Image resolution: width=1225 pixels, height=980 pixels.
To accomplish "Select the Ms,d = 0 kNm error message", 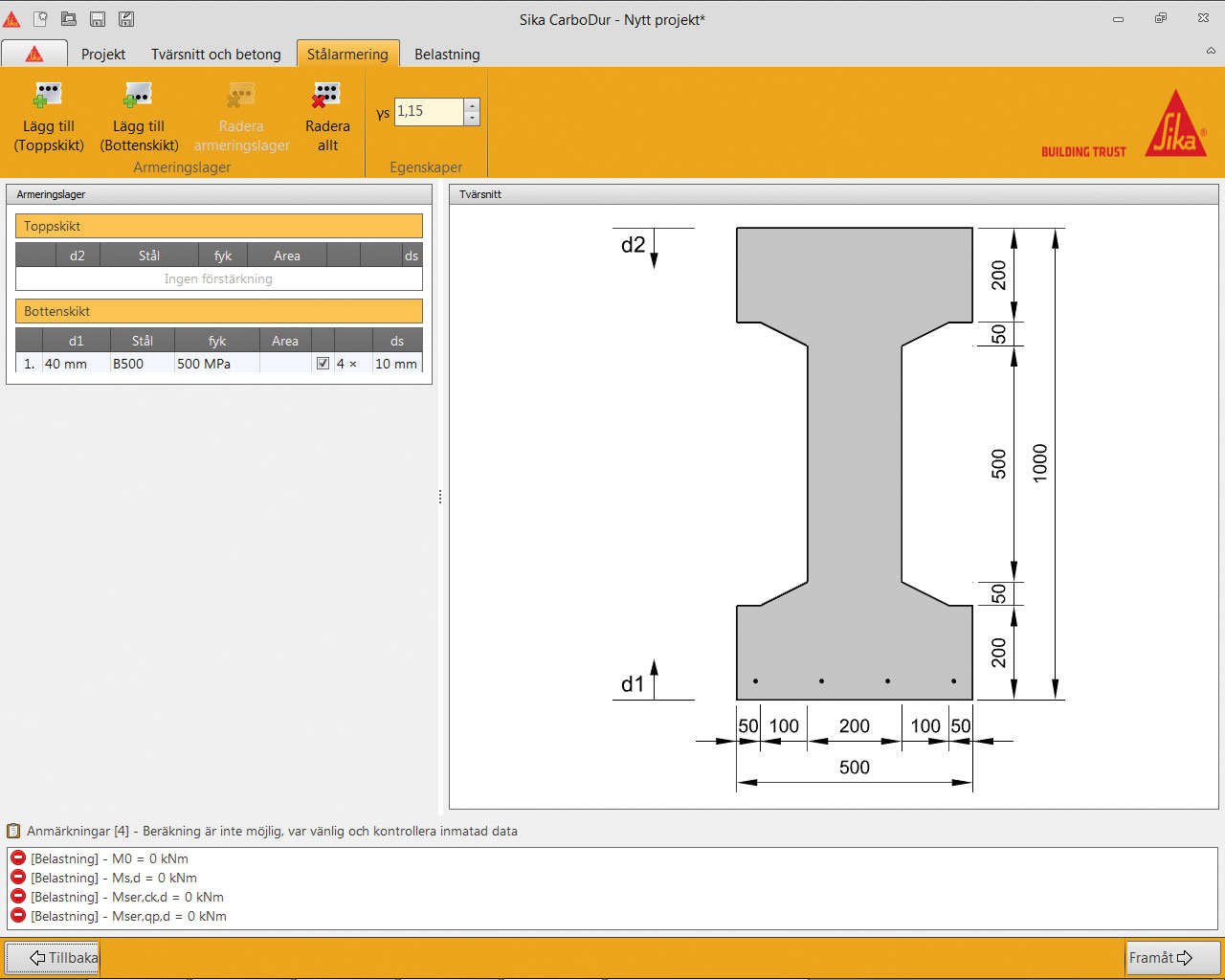I will coord(114,878).
